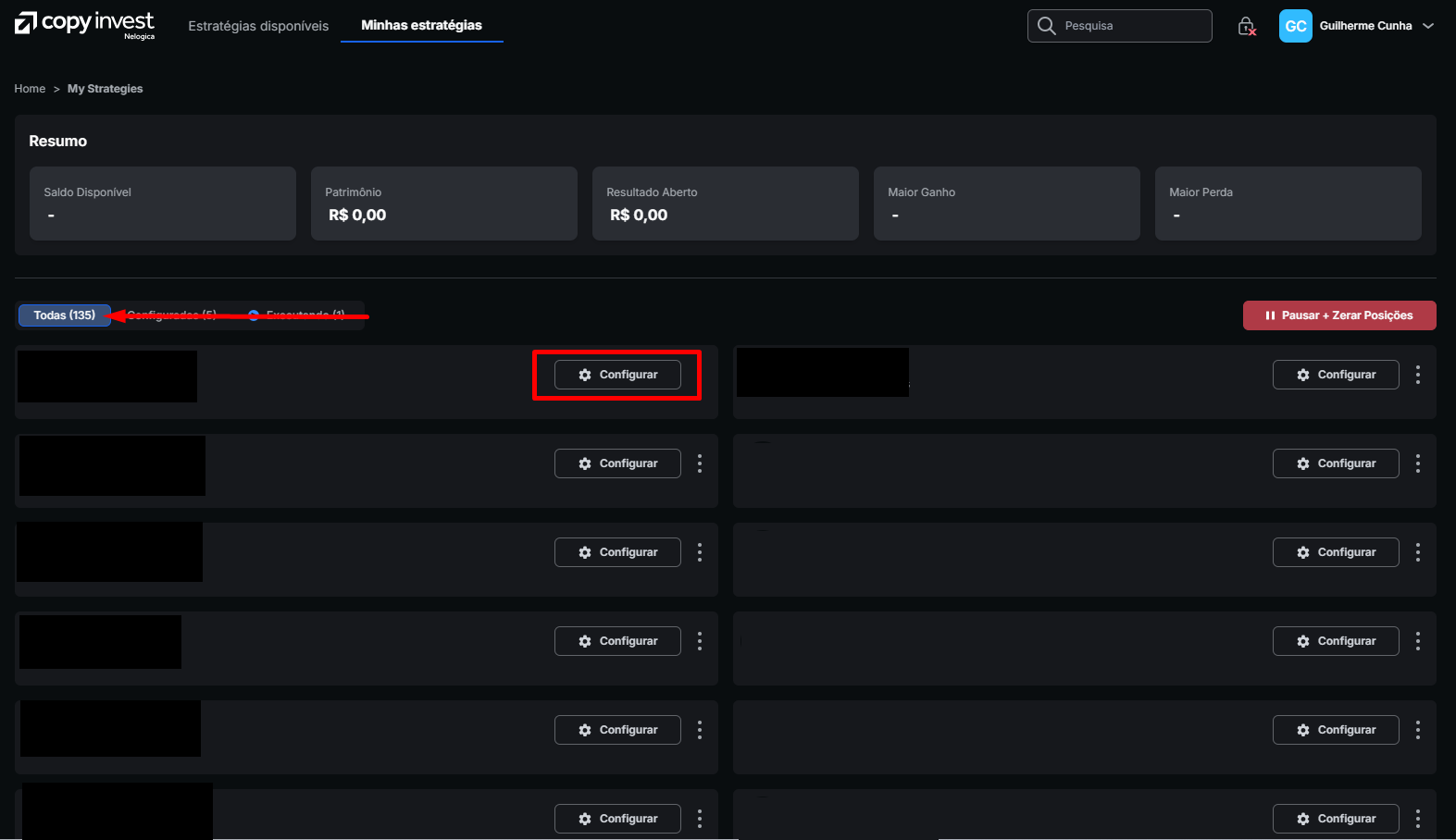Open three-dot menu of fifth left strategy

tap(700, 730)
